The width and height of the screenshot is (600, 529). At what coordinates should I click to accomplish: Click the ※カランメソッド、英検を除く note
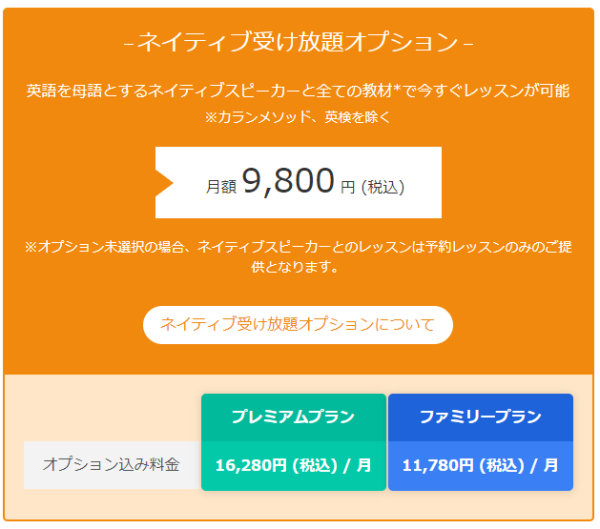coord(298,117)
